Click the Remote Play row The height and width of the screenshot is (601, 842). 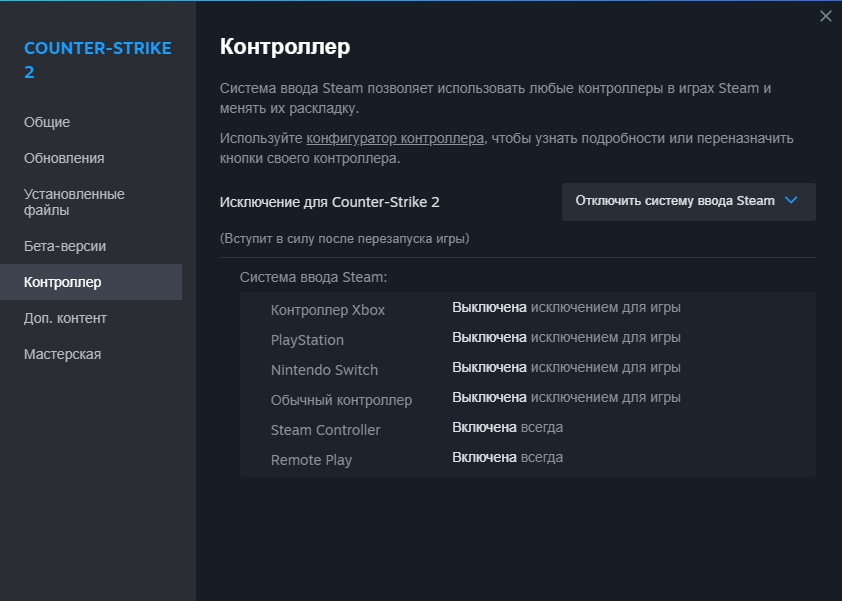[x=311, y=460]
